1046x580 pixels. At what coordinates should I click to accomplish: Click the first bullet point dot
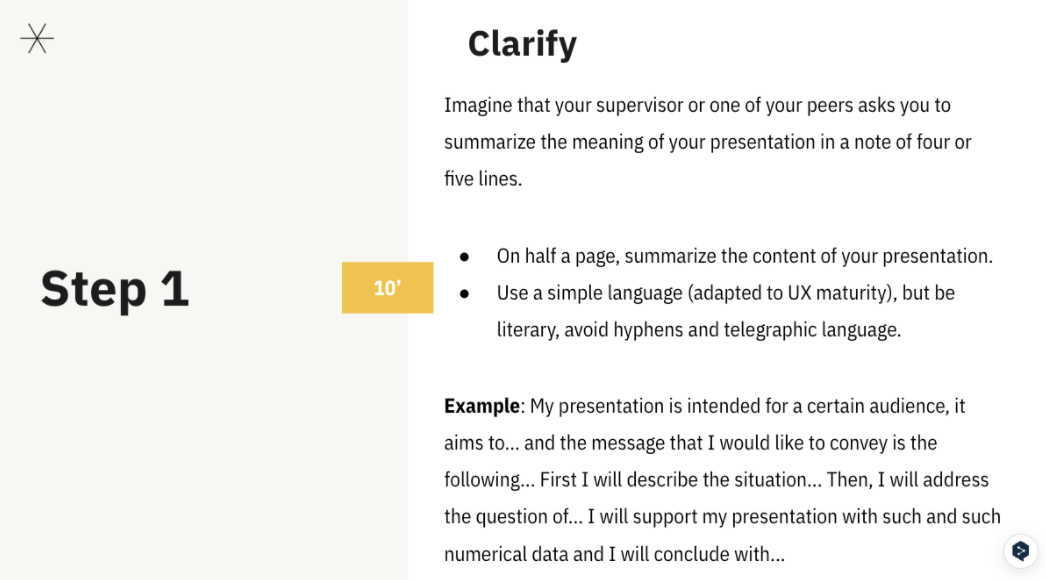click(x=465, y=257)
